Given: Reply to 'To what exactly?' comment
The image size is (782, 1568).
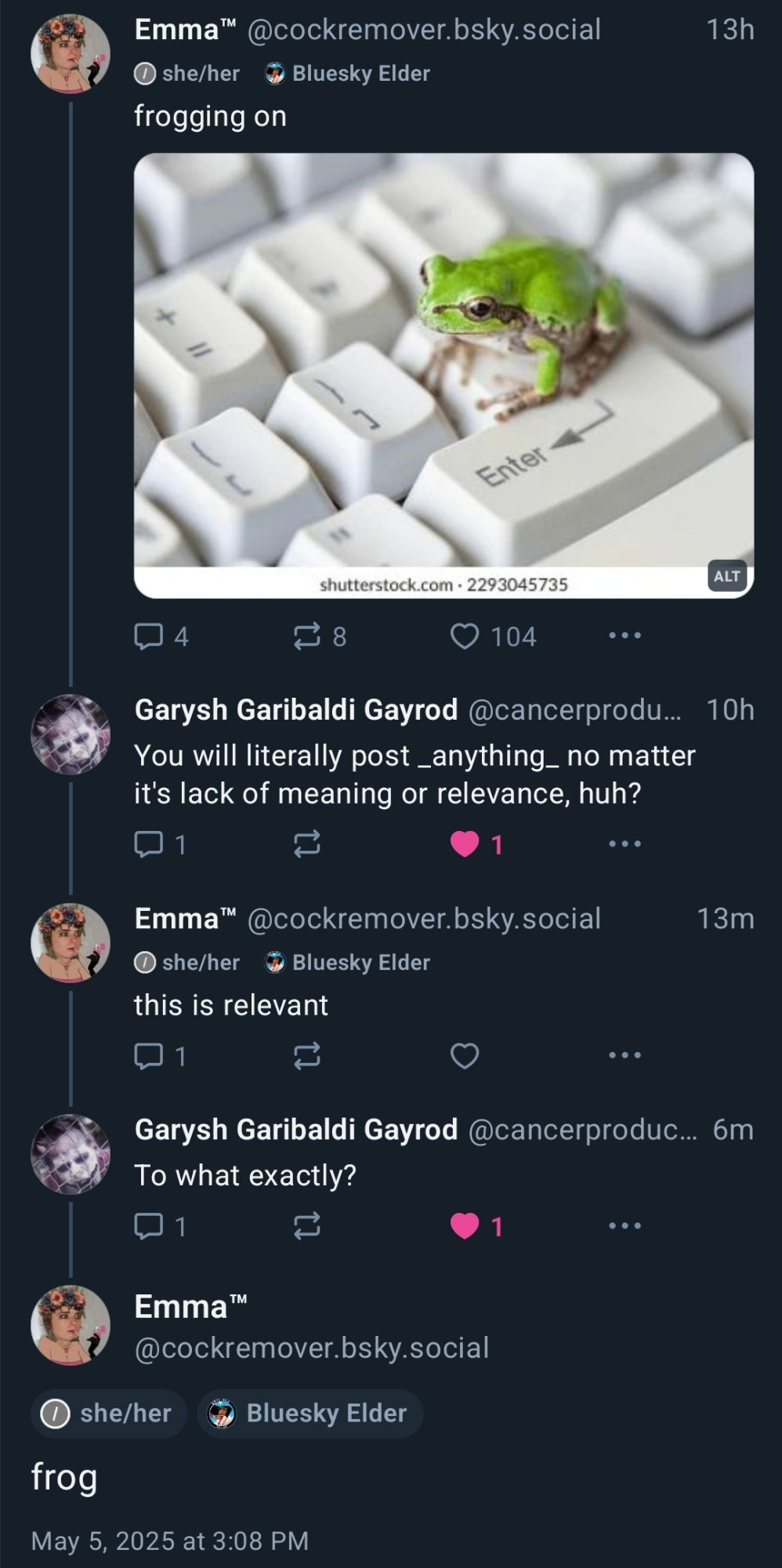Looking at the screenshot, I should pyautogui.click(x=160, y=1225).
